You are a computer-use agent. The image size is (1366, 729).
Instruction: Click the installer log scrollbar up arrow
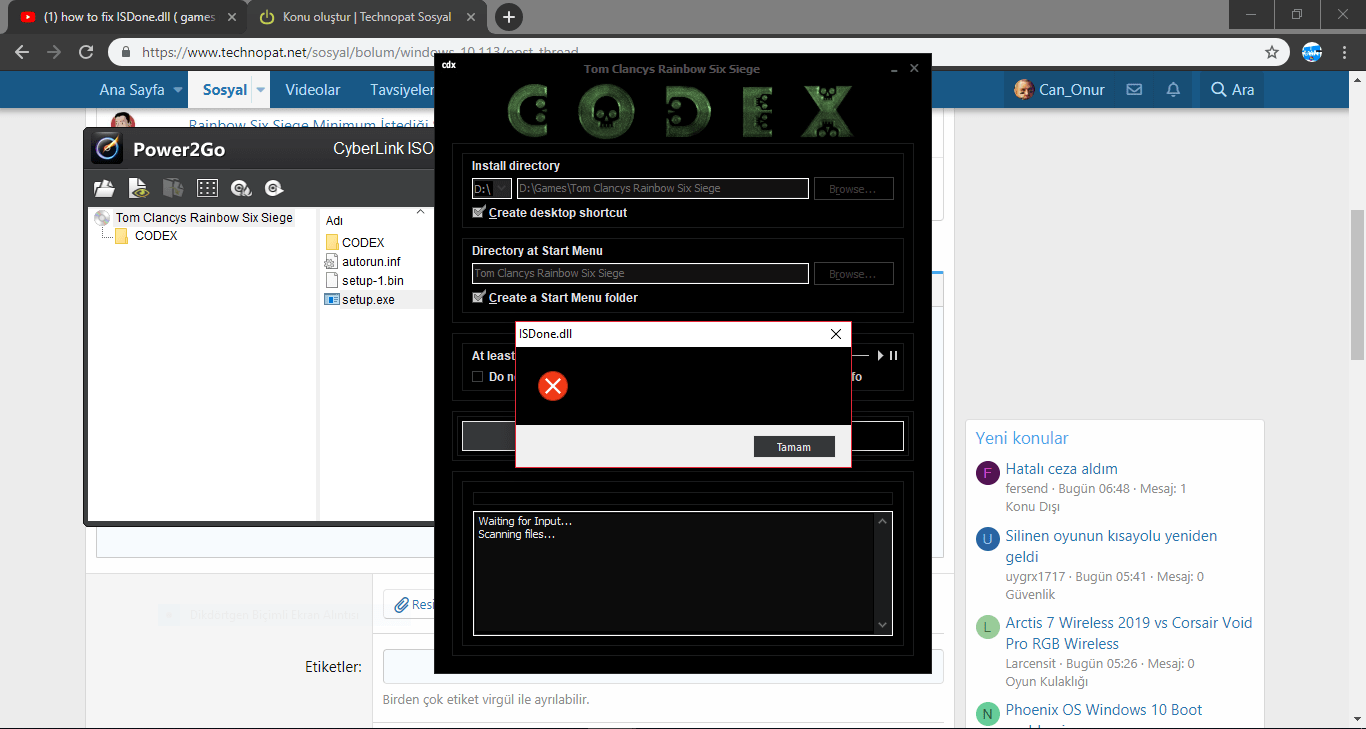click(x=882, y=520)
